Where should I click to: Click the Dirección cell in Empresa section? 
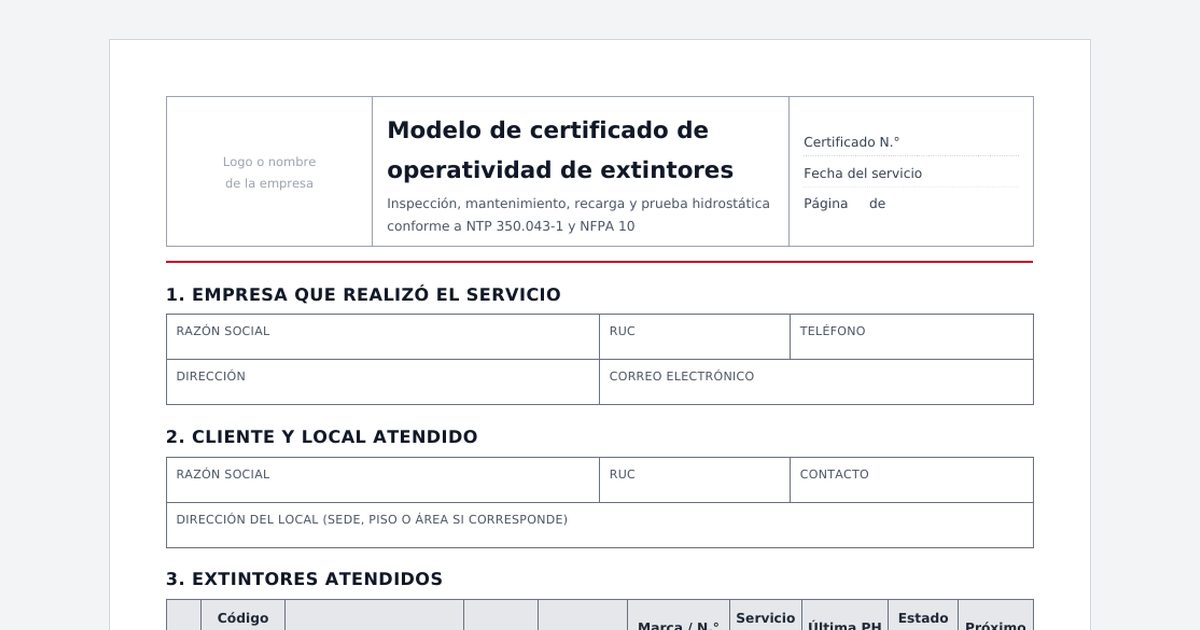coord(383,382)
